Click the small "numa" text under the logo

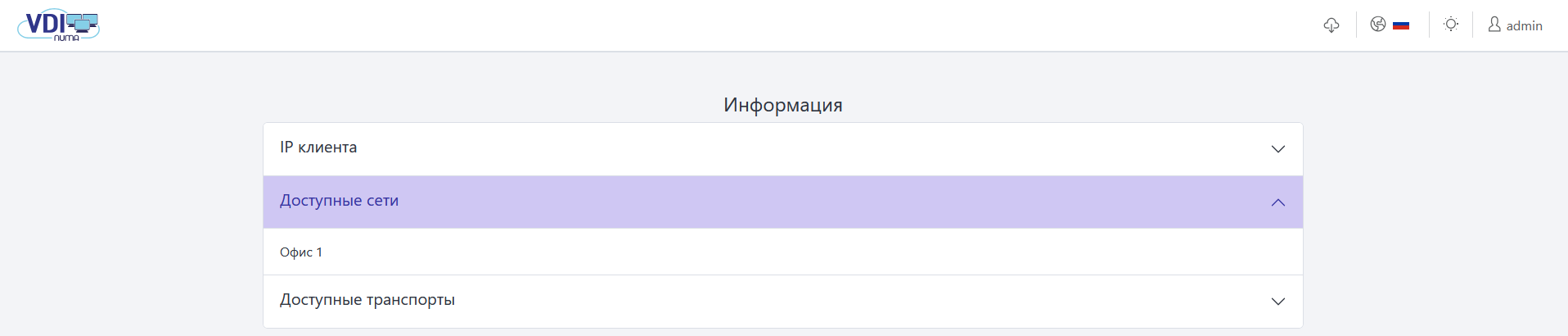pyautogui.click(x=66, y=38)
